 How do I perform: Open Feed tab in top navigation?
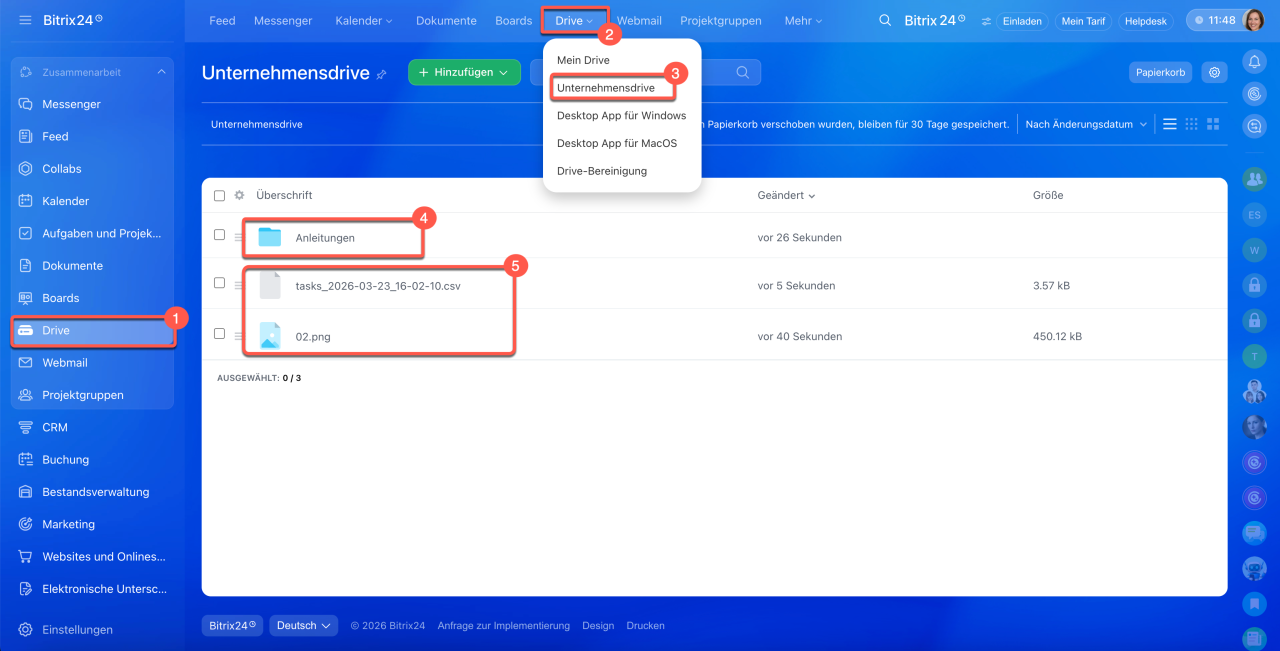tap(222, 21)
